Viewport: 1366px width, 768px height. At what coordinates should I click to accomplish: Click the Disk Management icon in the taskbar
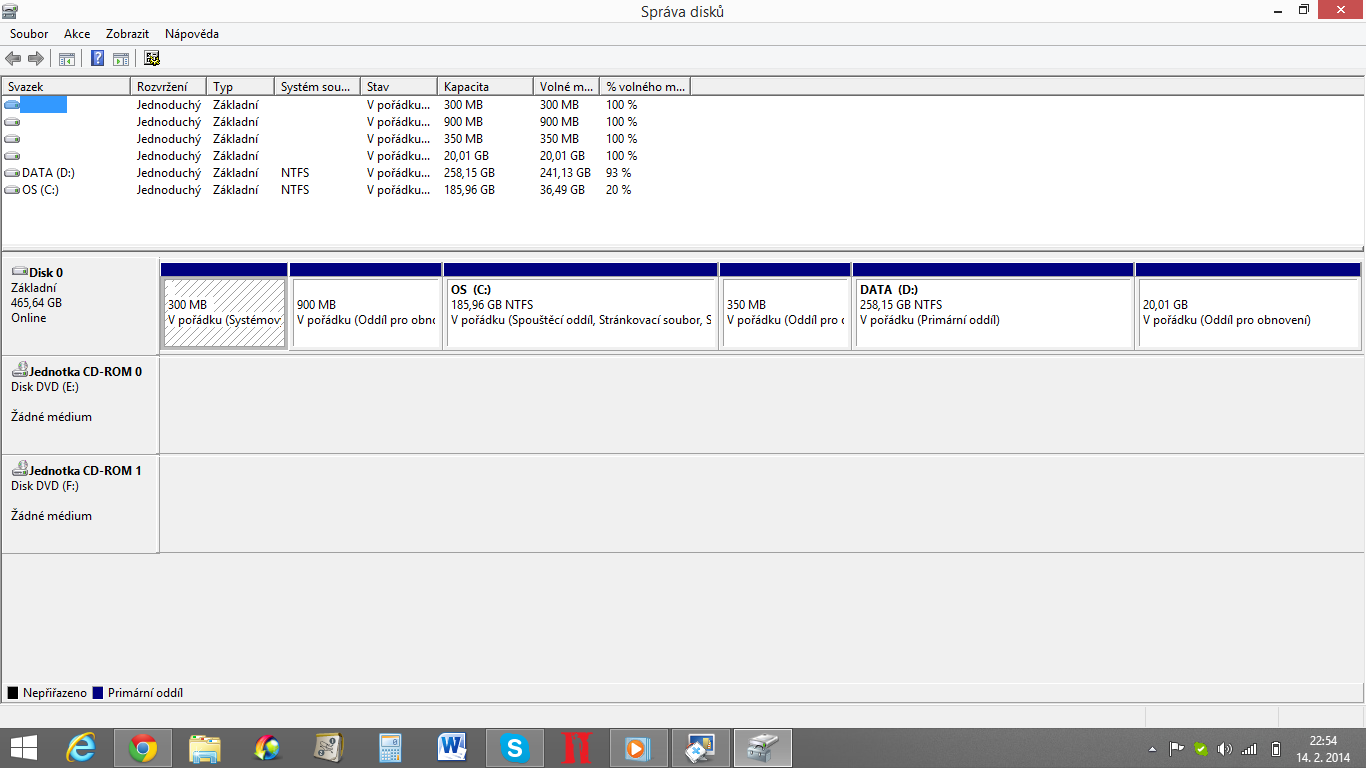click(x=763, y=748)
